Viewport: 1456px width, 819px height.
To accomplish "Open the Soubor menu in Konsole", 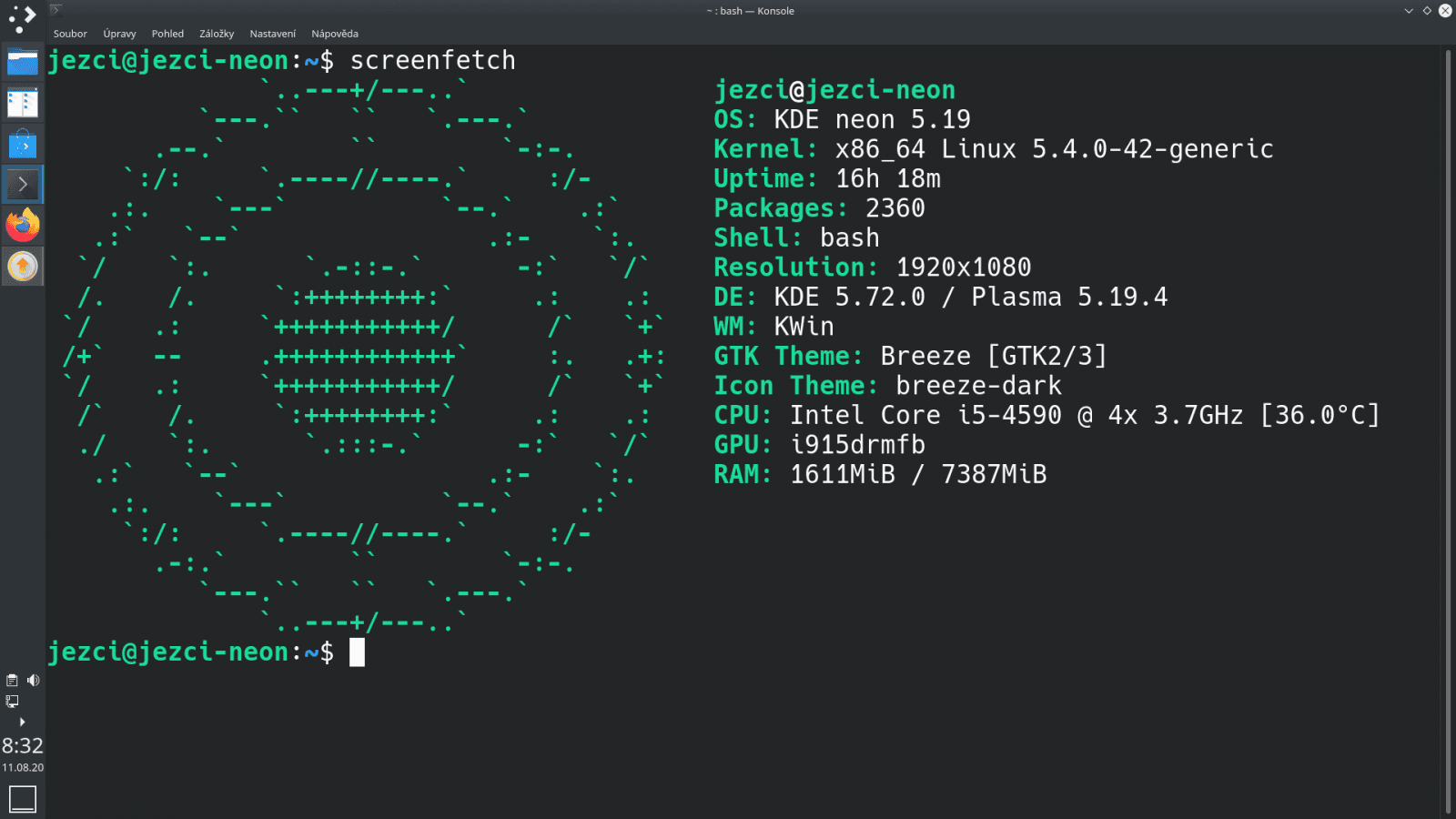I will click(x=70, y=33).
